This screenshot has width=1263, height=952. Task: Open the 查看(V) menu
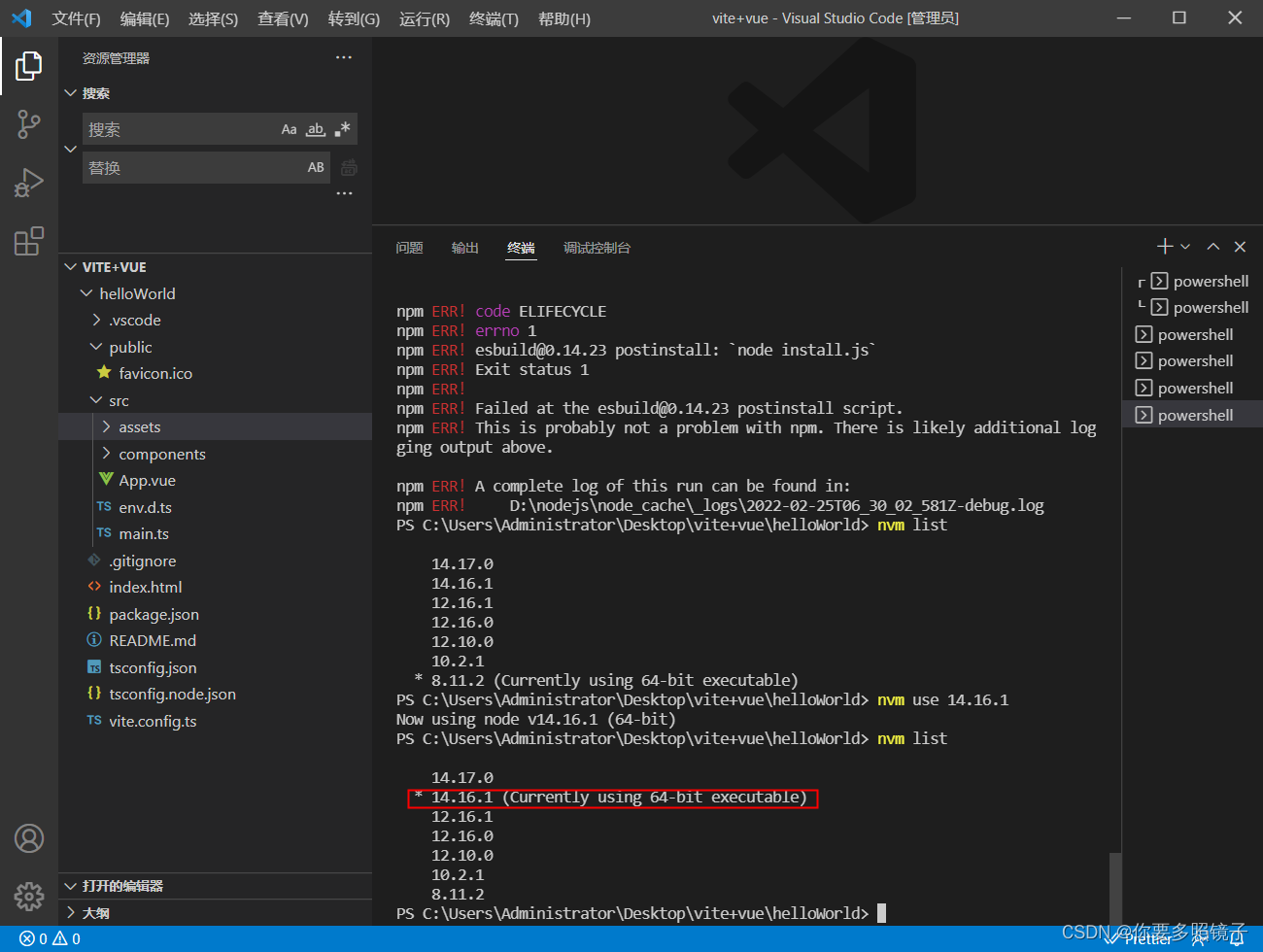[x=283, y=18]
